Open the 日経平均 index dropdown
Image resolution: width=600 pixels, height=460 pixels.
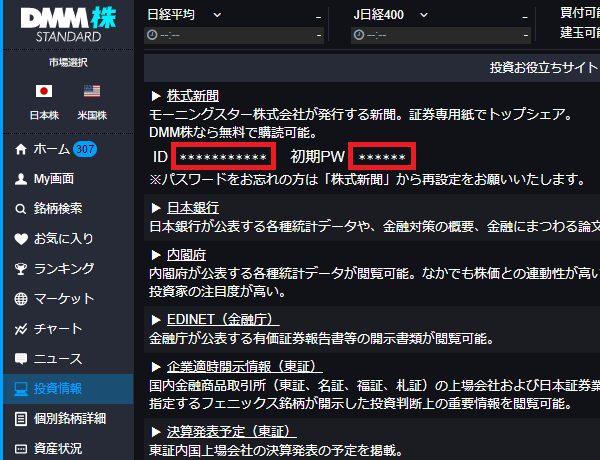pos(217,15)
